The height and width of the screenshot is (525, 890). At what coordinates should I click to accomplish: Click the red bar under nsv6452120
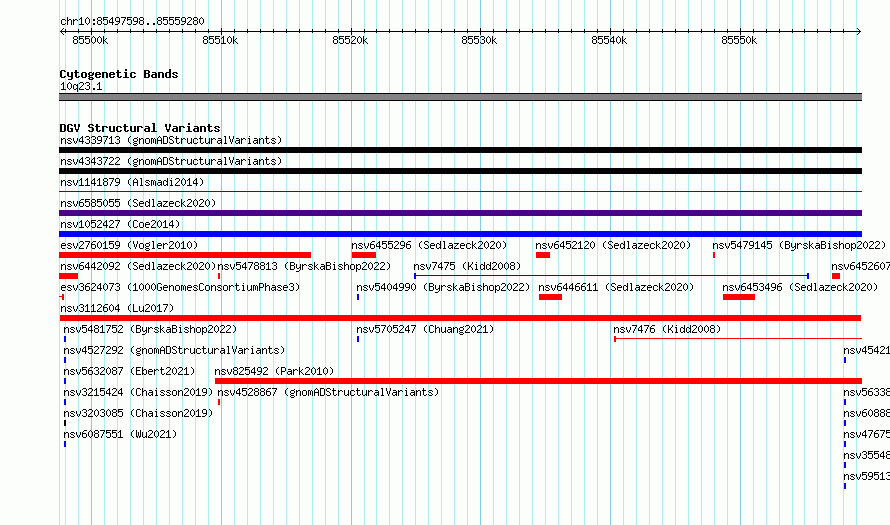[x=543, y=255]
